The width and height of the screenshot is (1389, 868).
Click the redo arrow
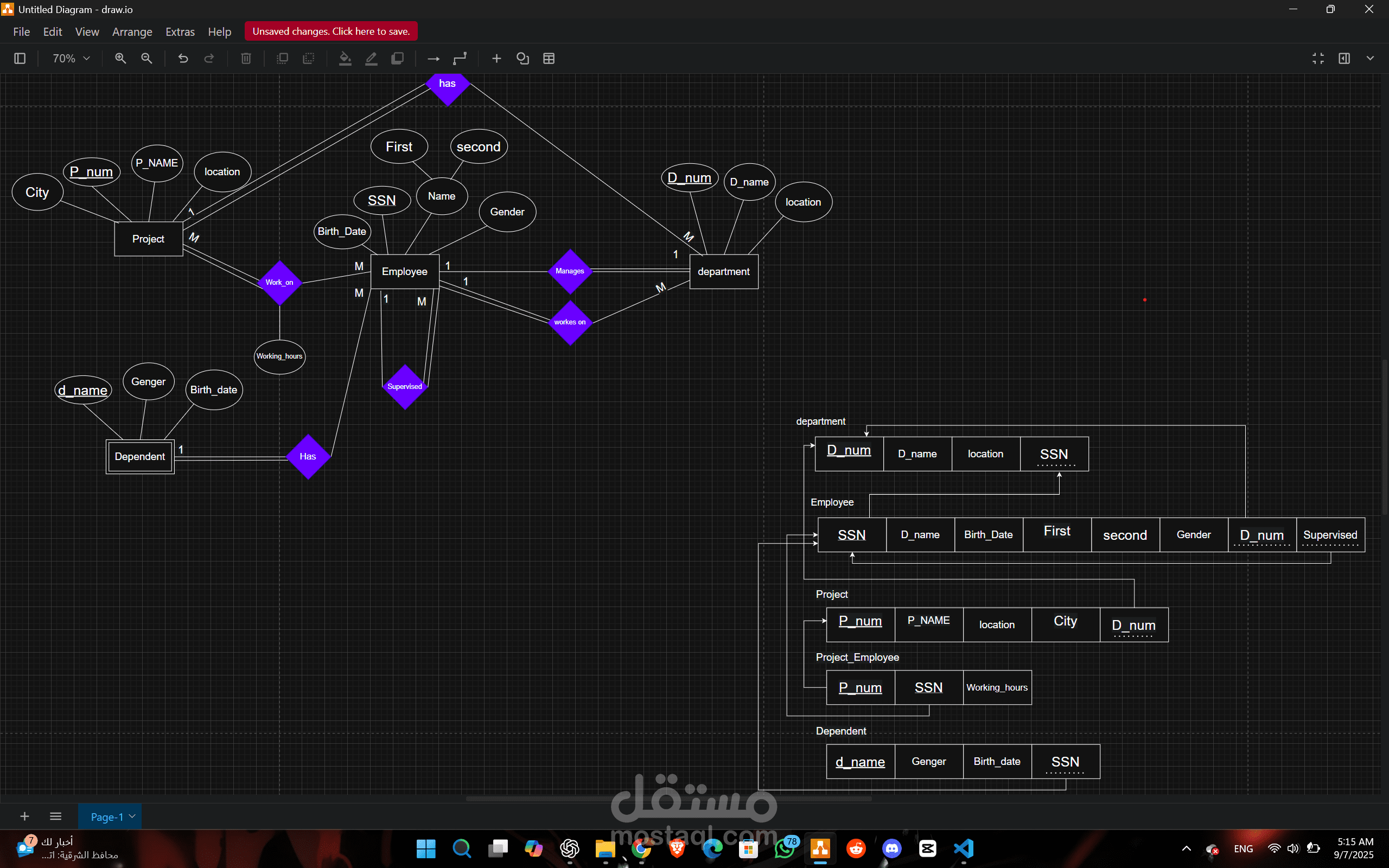coord(209,59)
